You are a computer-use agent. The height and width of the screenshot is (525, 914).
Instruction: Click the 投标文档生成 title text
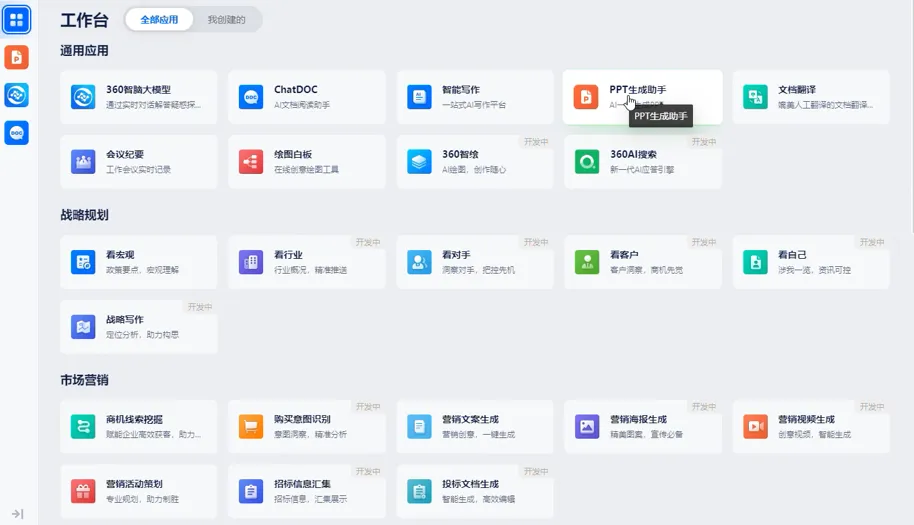470,484
